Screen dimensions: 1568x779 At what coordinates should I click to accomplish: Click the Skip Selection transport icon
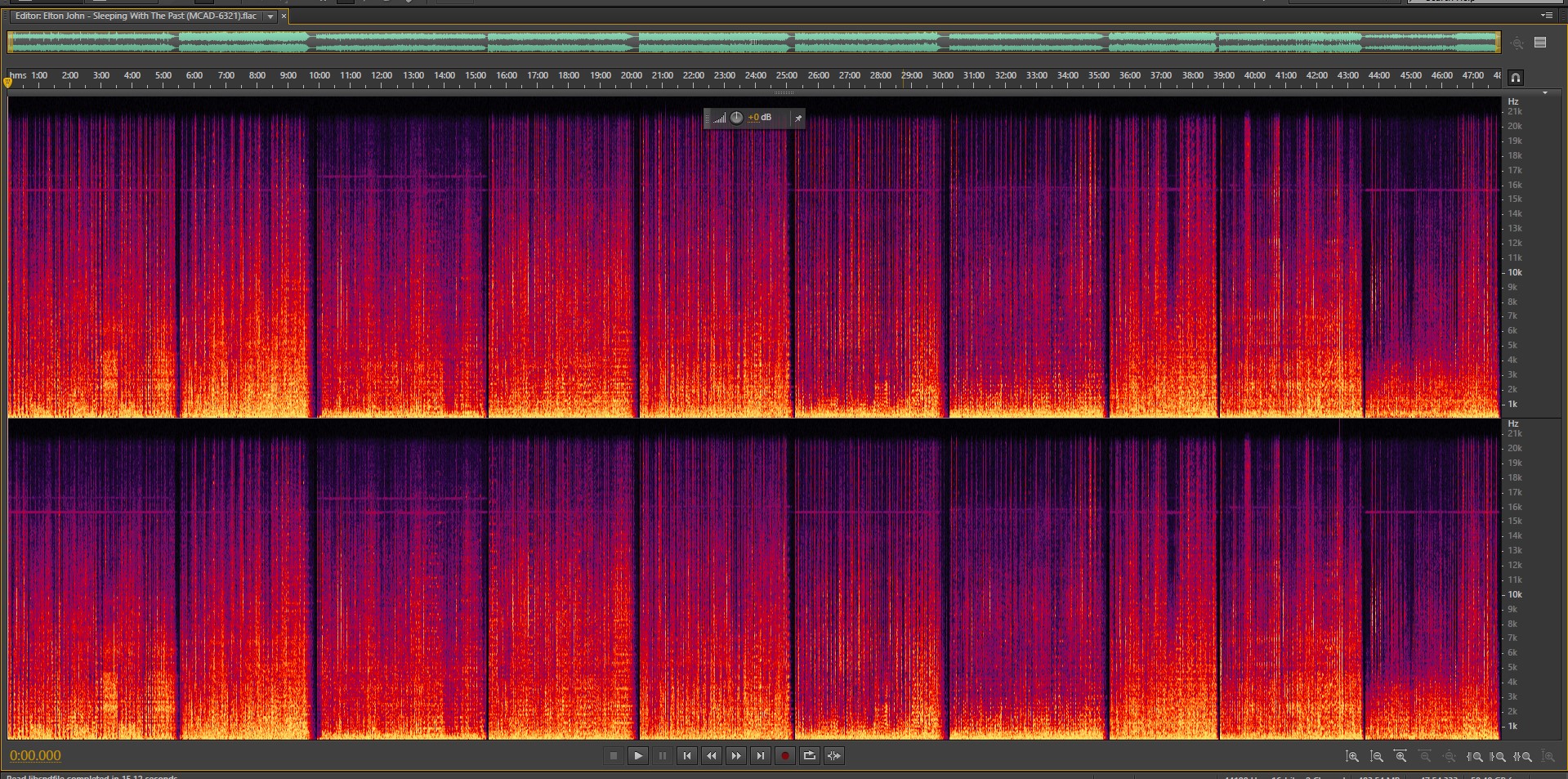pos(833,756)
